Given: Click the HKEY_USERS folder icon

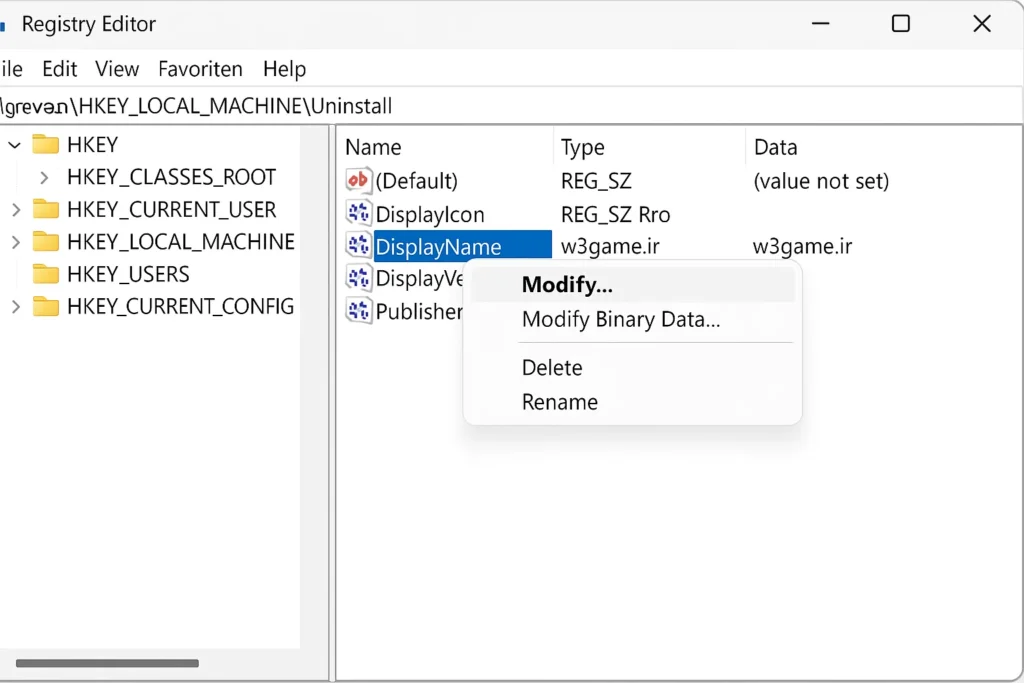Looking at the screenshot, I should (46, 274).
